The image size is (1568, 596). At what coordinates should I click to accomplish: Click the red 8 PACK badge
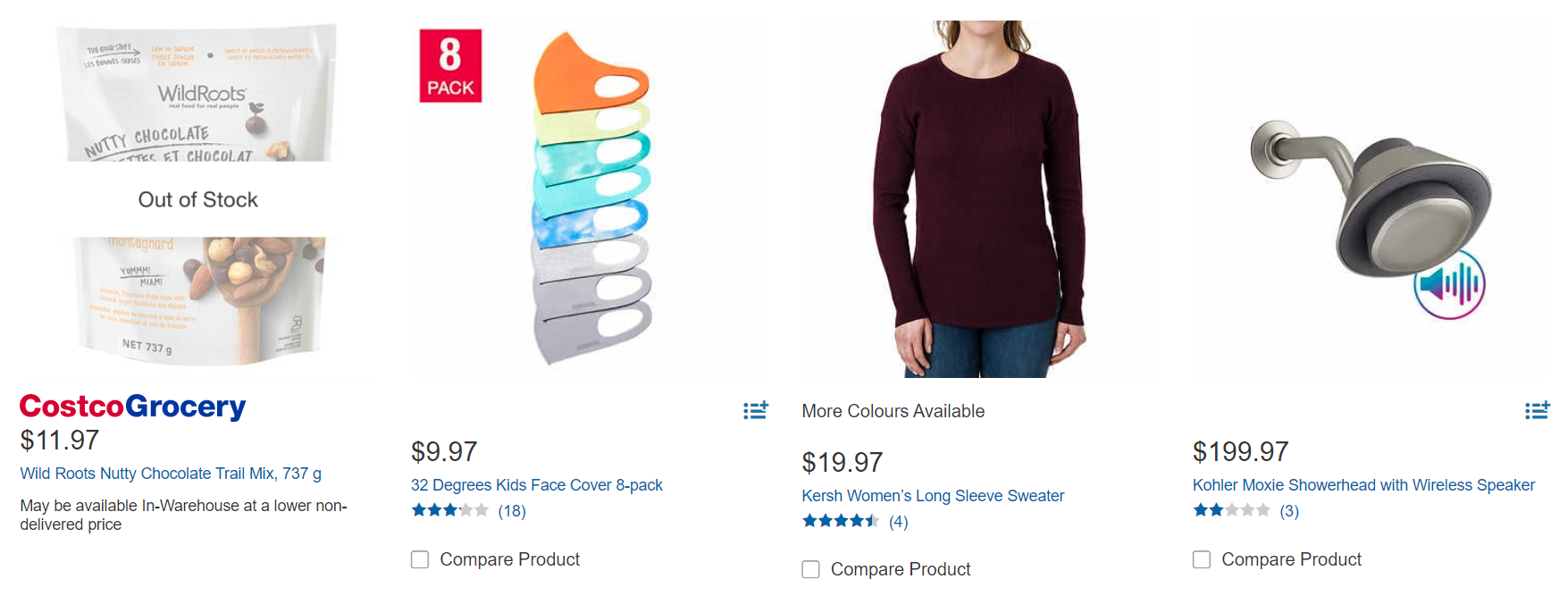click(450, 66)
